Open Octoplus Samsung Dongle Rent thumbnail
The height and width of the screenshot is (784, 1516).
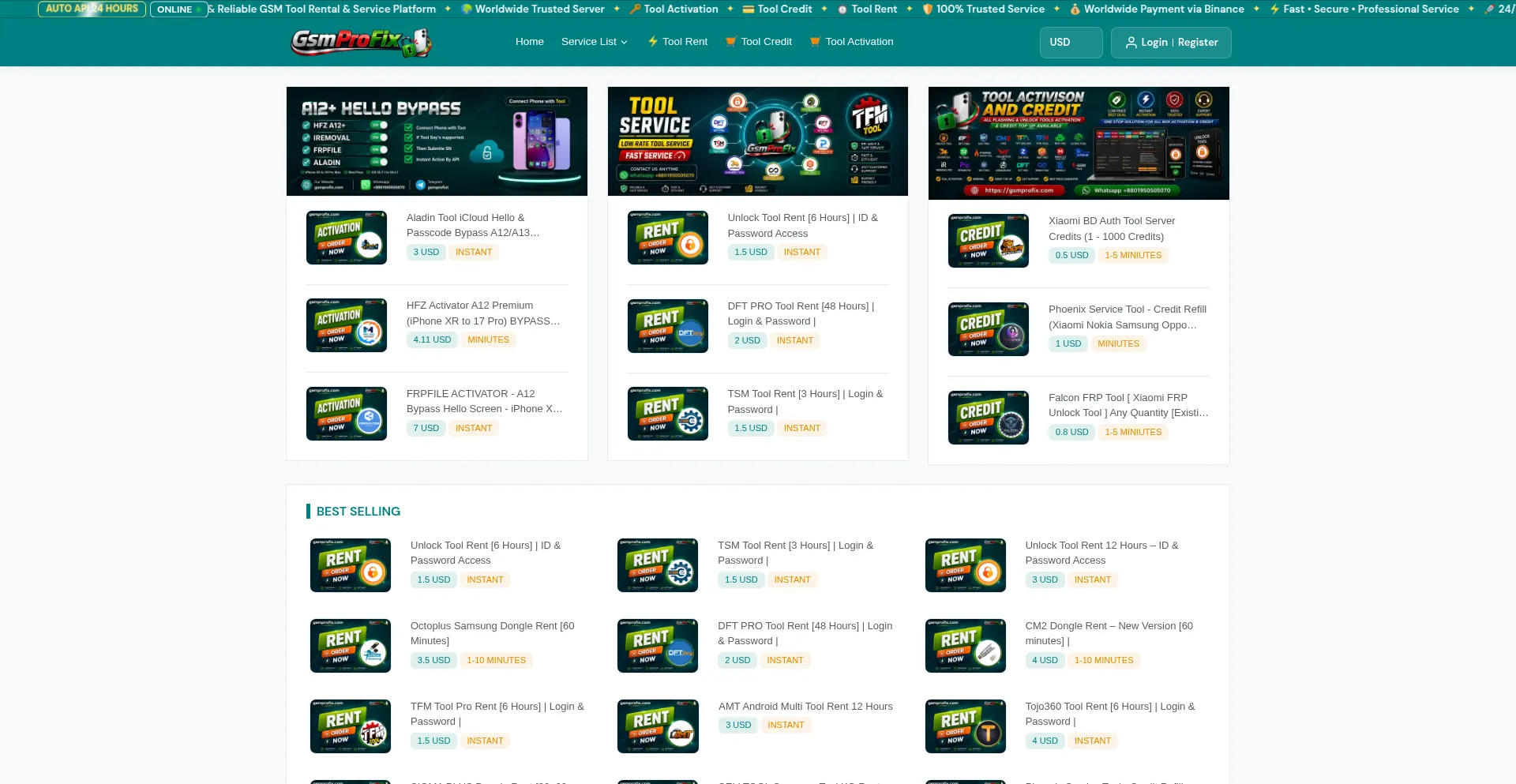pos(351,646)
